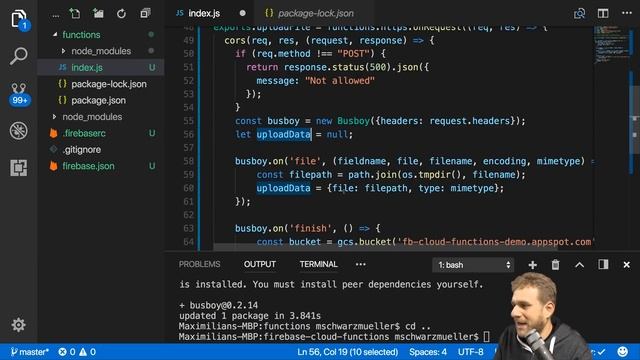Open explorer section's ellipsis menu
The image size is (640, 360).
(x=56, y=16)
